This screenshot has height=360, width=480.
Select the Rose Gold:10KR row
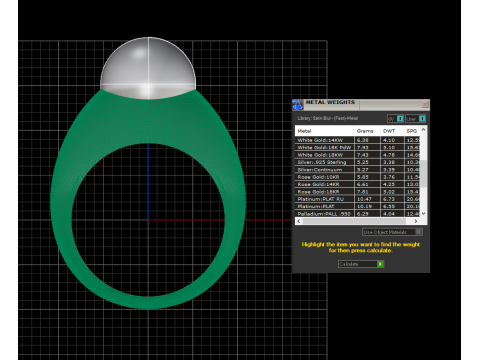[358, 177]
